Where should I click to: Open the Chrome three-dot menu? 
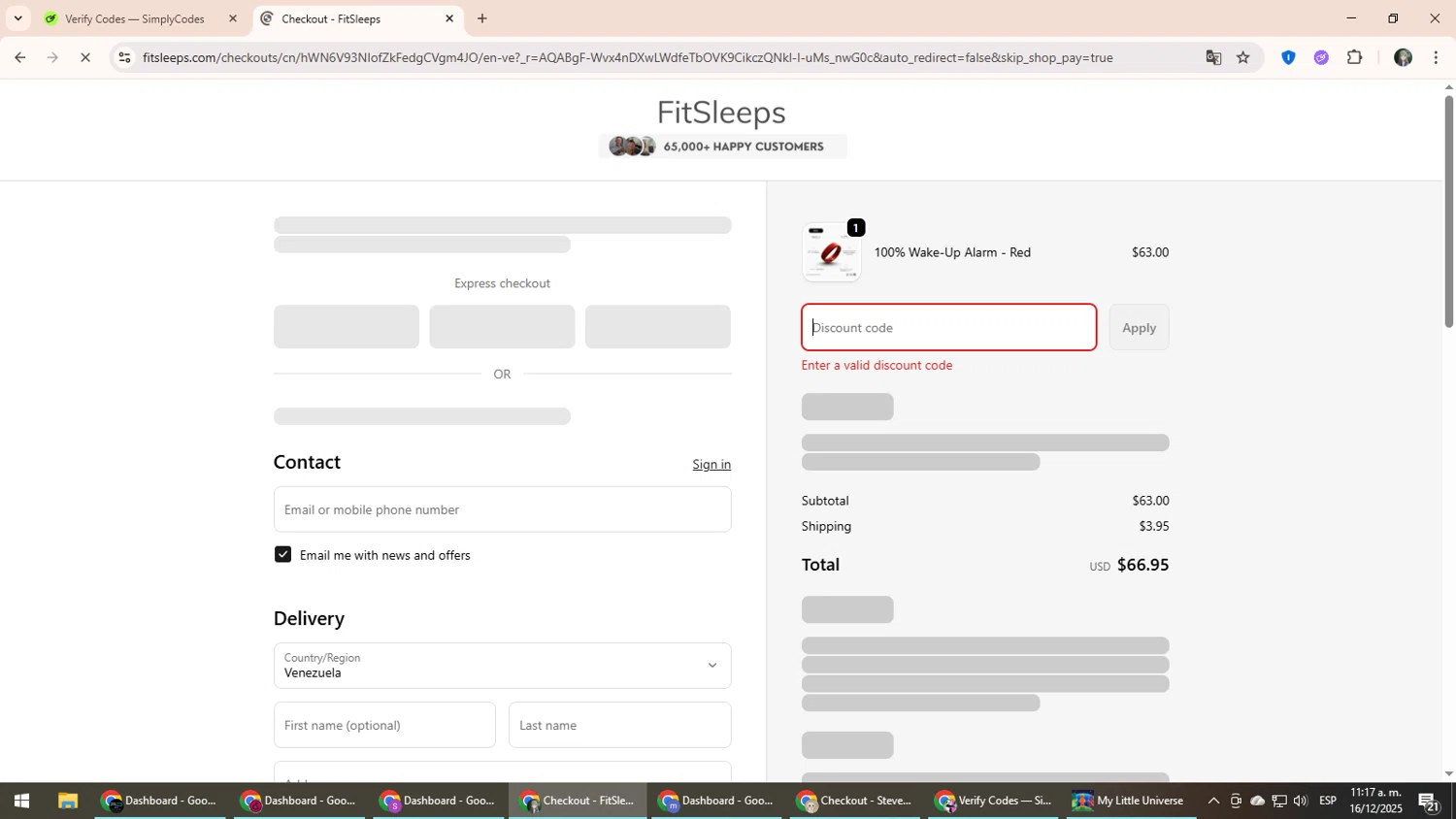pos(1436,57)
